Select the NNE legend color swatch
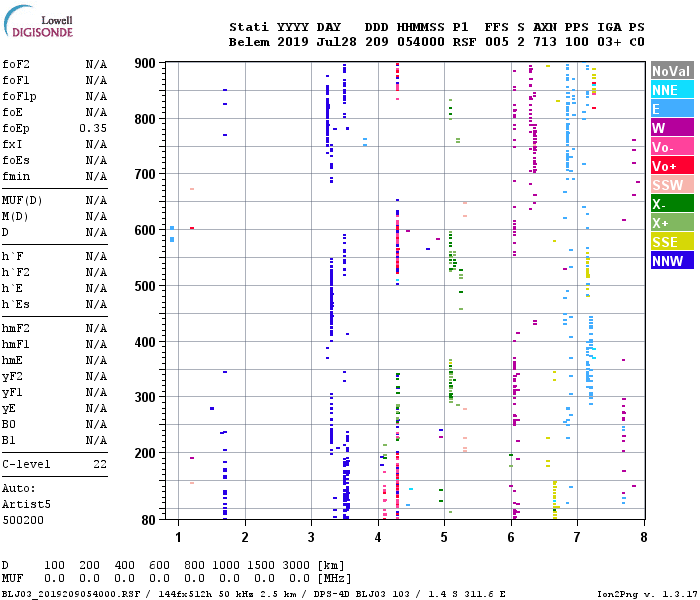This screenshot has width=700, height=600. [672, 90]
